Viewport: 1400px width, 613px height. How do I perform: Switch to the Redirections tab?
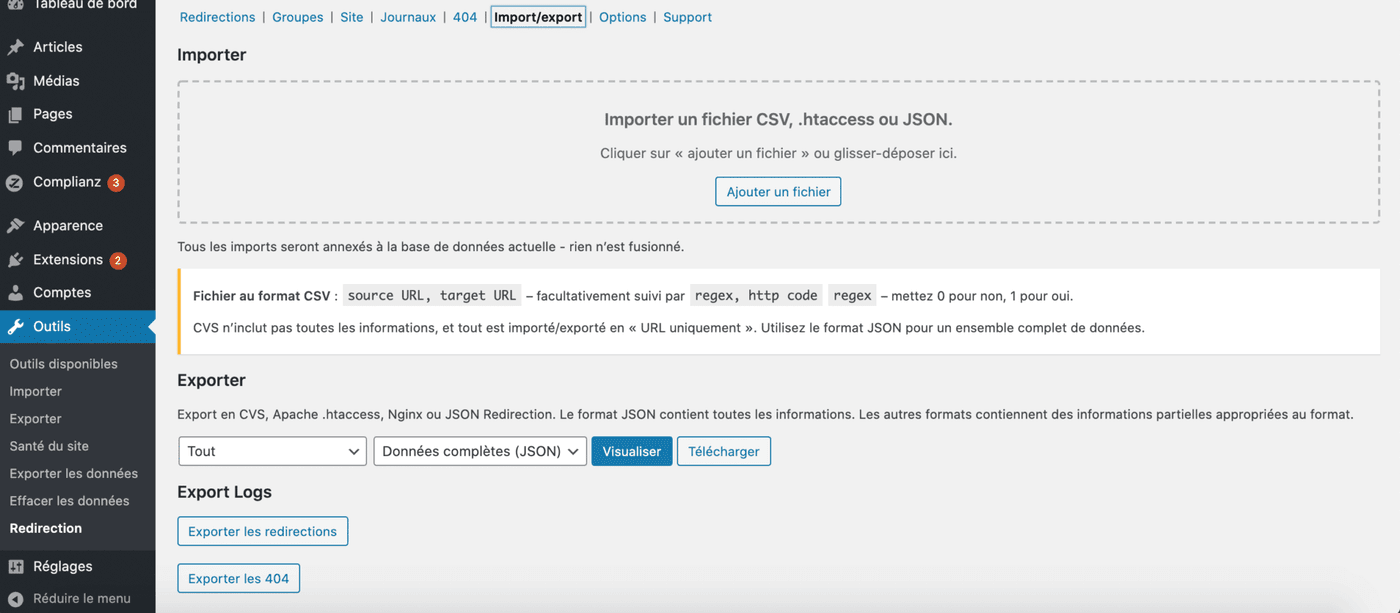pos(218,17)
